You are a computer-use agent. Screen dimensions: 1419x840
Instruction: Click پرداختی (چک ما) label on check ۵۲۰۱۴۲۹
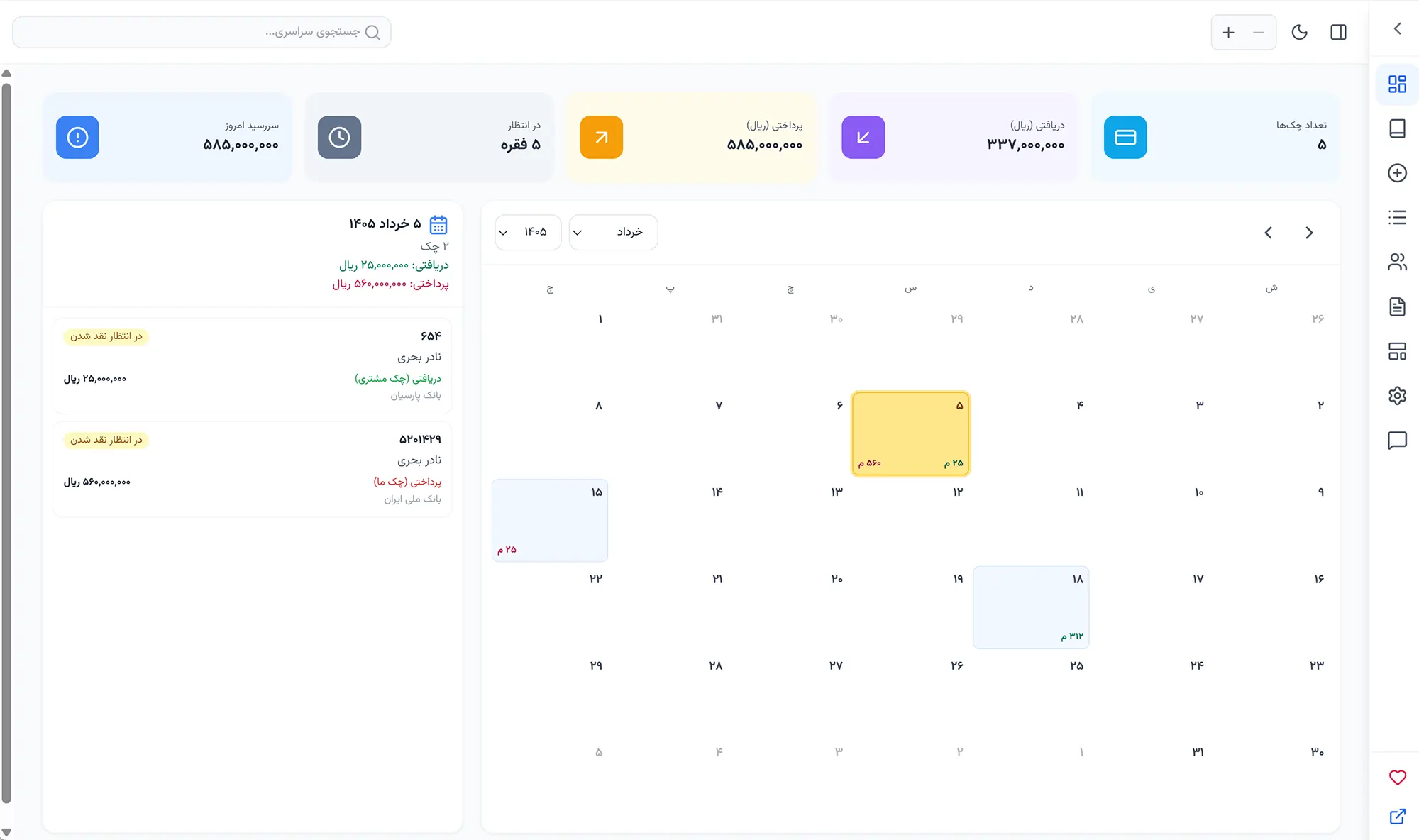point(407,482)
